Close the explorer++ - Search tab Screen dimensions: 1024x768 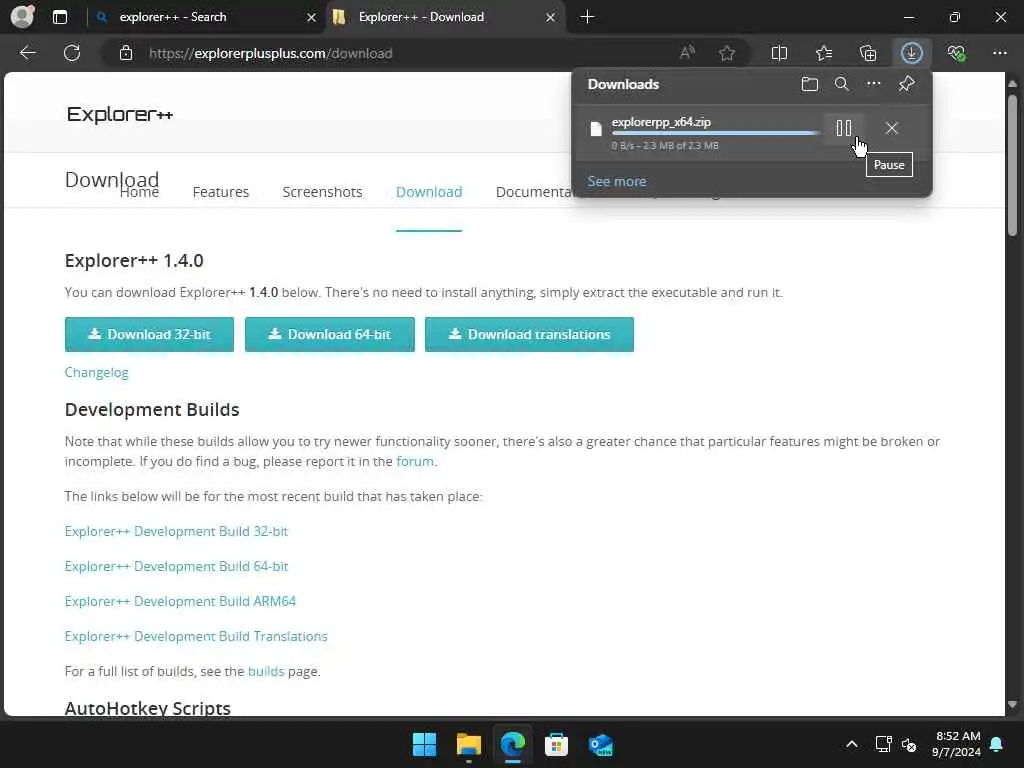click(x=312, y=17)
